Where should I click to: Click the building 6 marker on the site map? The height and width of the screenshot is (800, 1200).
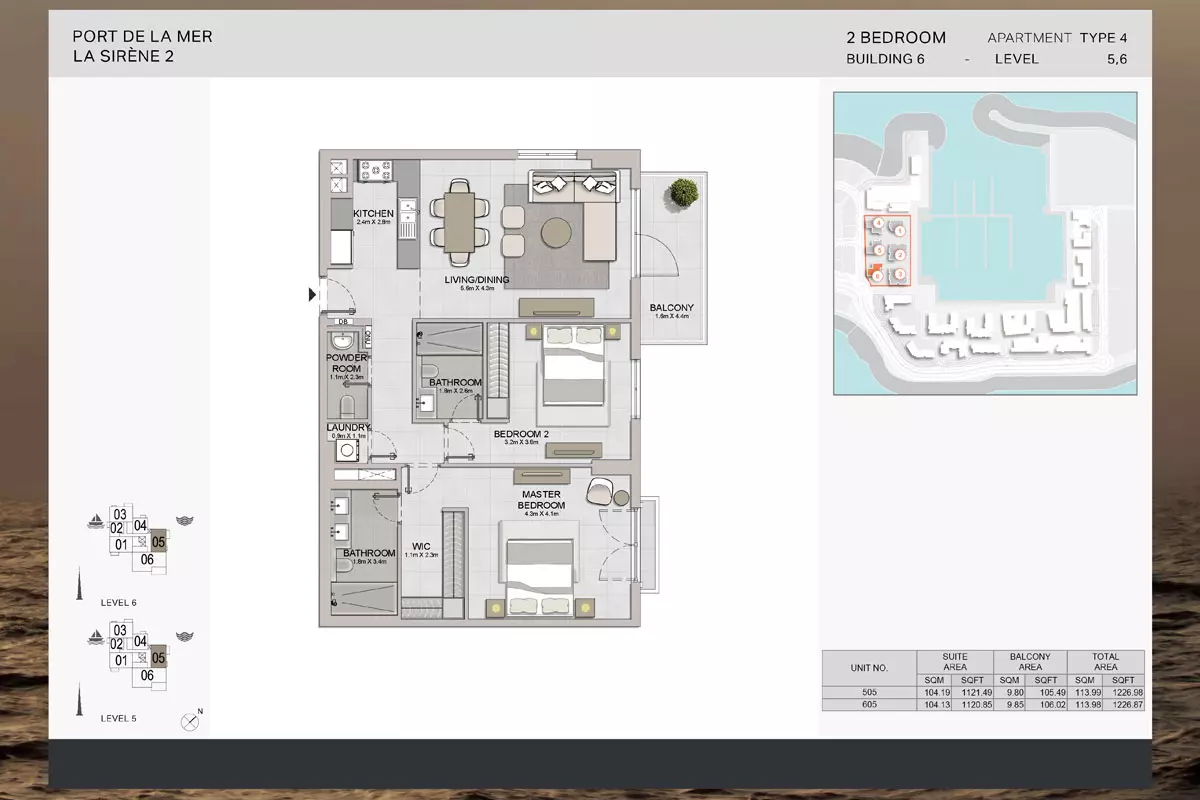coord(877,276)
